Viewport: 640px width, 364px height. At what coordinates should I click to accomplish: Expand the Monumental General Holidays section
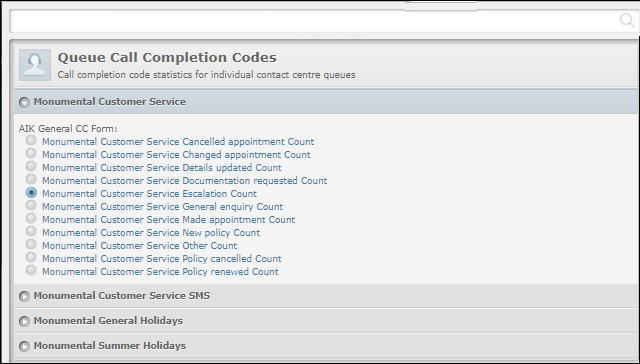click(x=24, y=322)
